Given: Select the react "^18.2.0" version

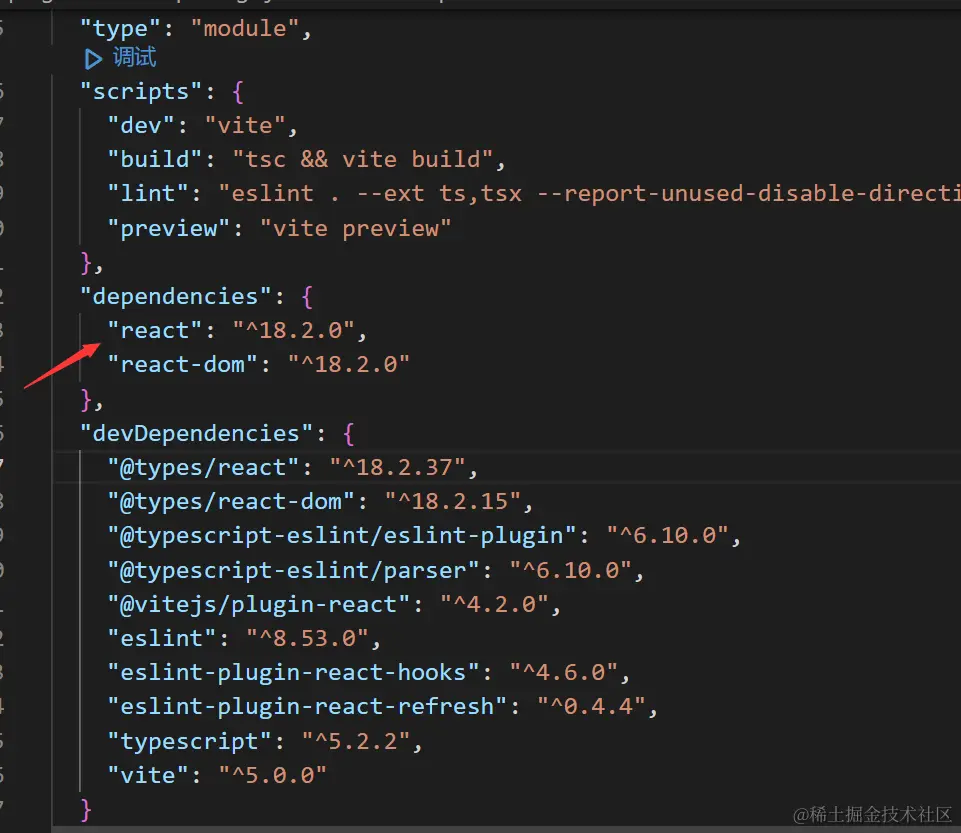Looking at the screenshot, I should 294,331.
